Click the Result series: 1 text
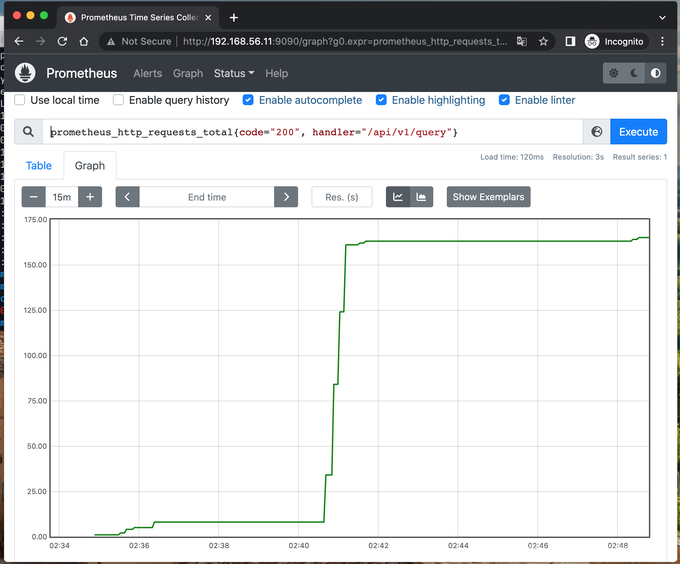680x564 pixels. click(640, 157)
